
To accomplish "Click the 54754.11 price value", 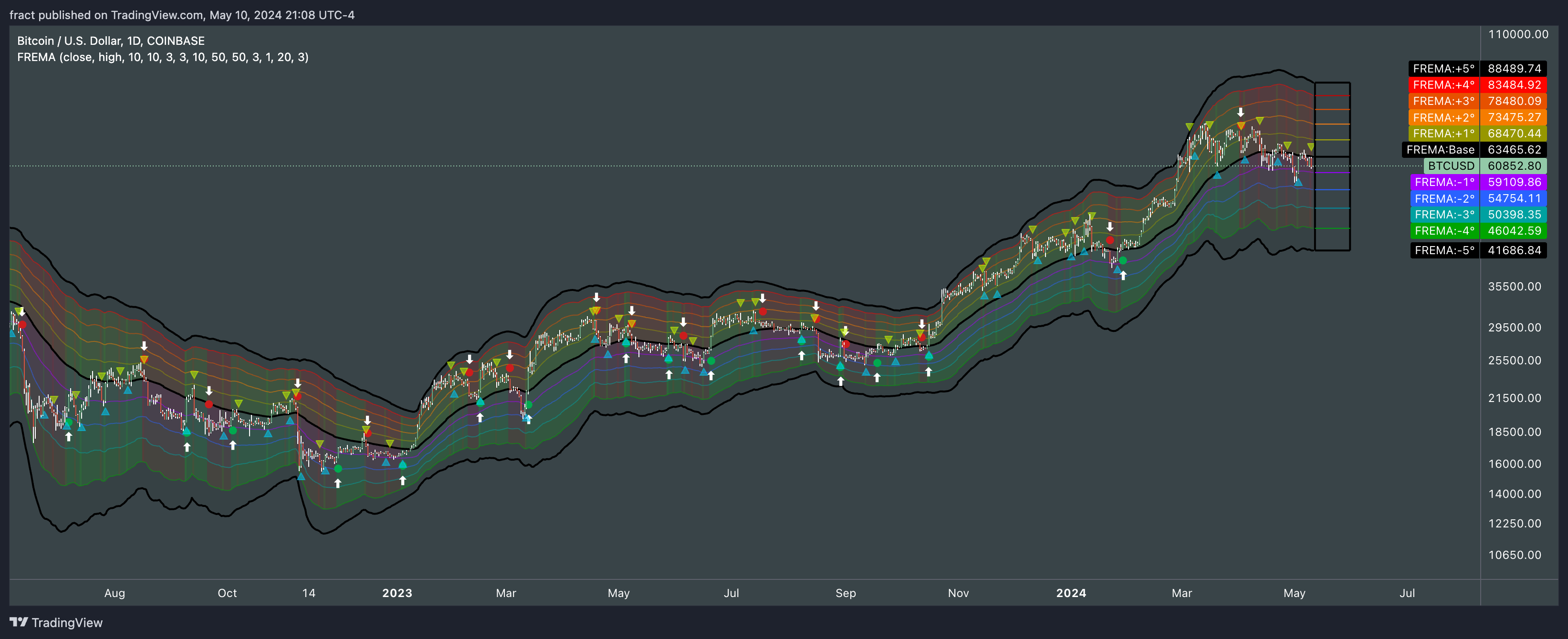I will pos(1514,198).
